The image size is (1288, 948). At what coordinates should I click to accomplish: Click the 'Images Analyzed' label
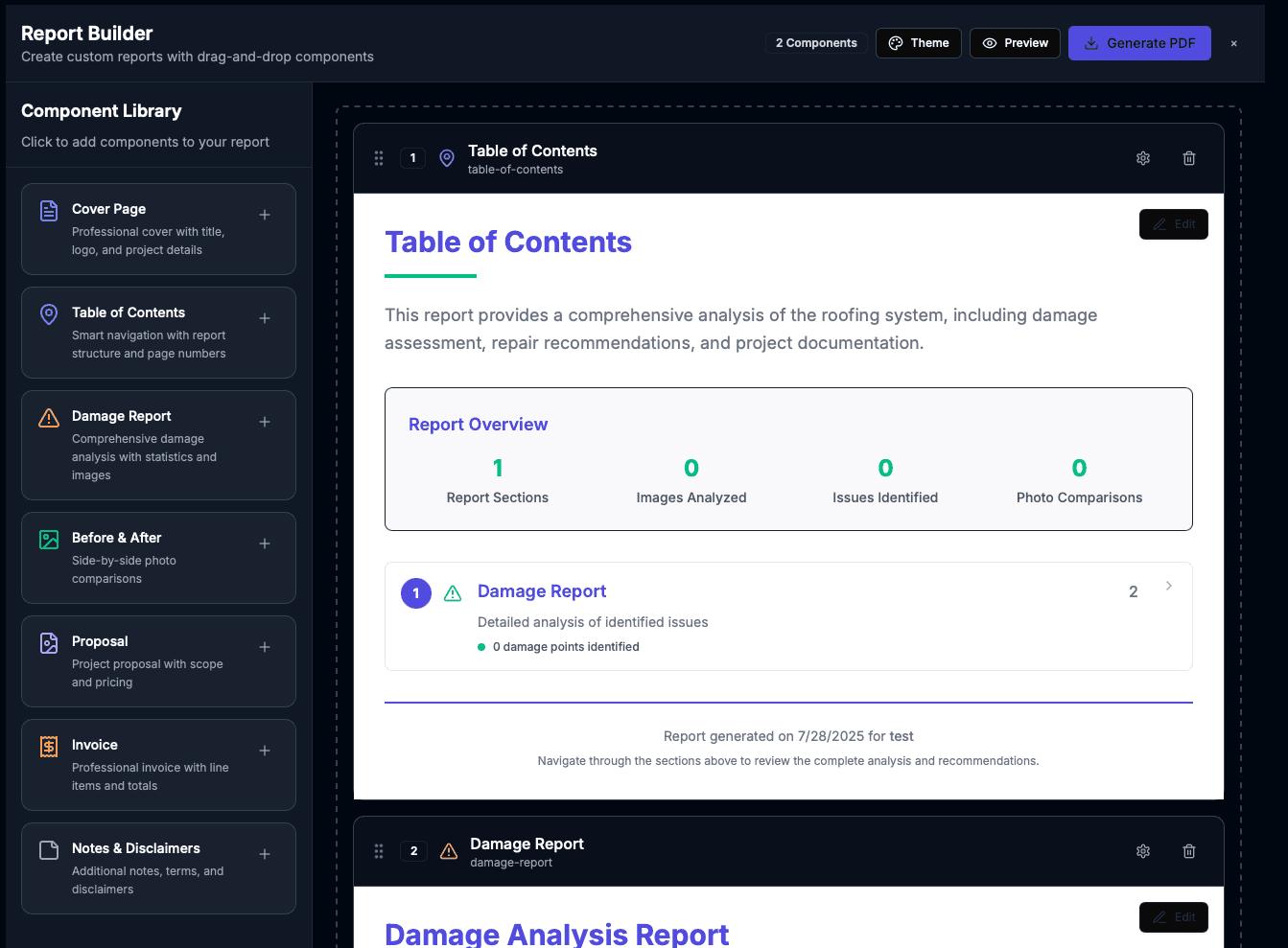(x=691, y=497)
